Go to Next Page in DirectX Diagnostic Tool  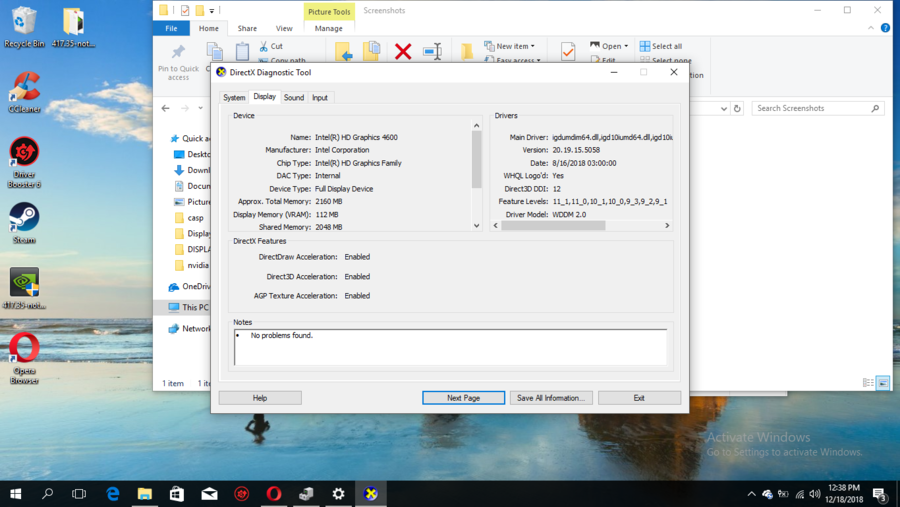pos(463,398)
